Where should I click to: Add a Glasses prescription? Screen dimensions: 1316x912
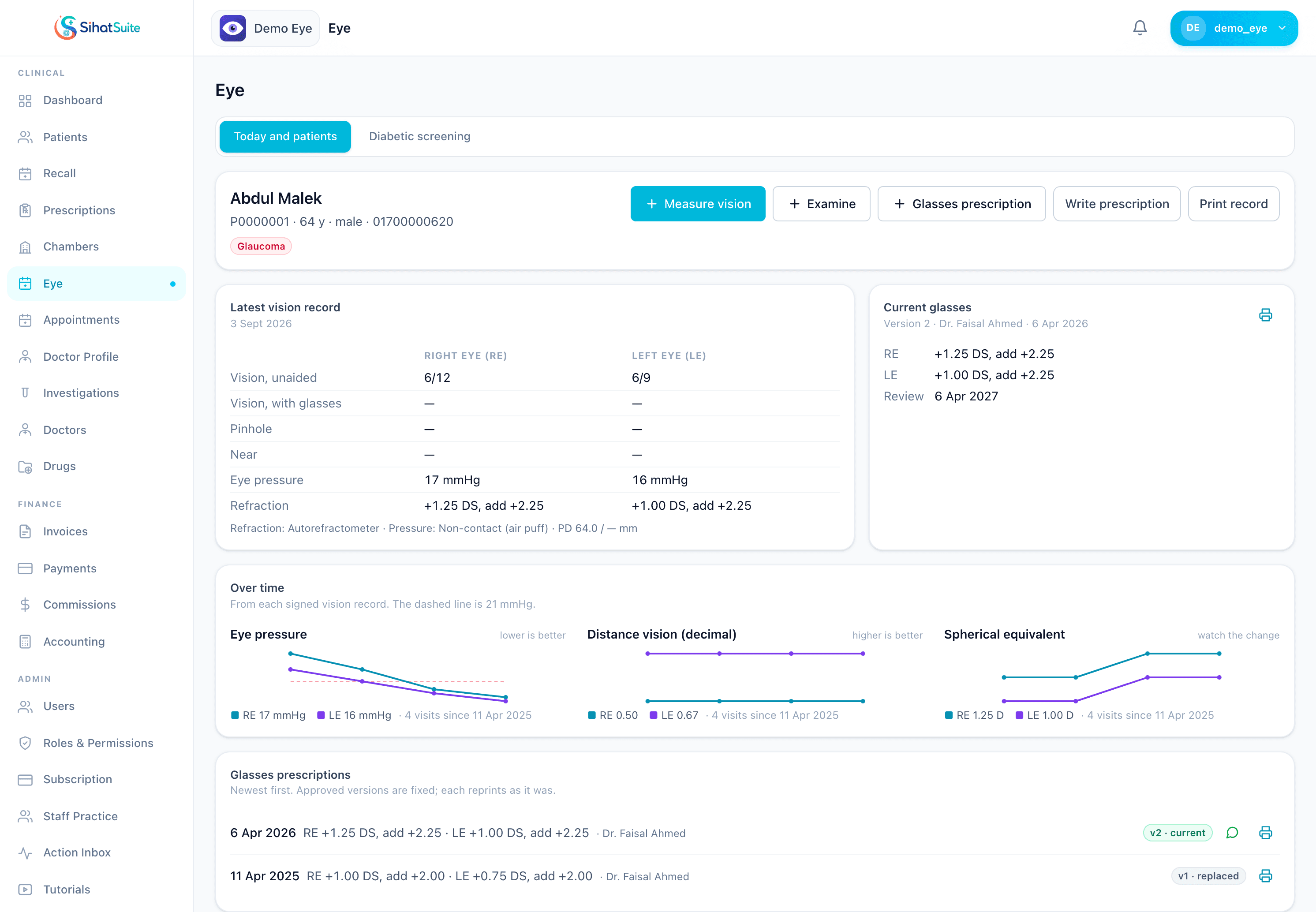(962, 204)
